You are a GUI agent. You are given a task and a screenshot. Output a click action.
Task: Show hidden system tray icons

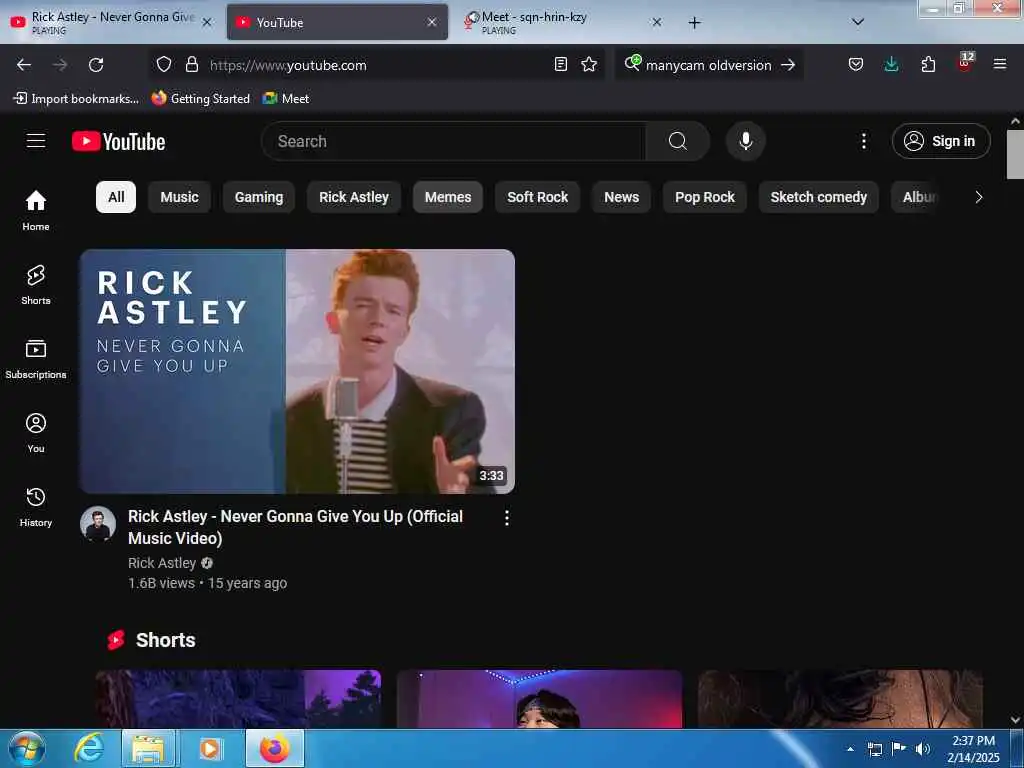[x=850, y=749]
